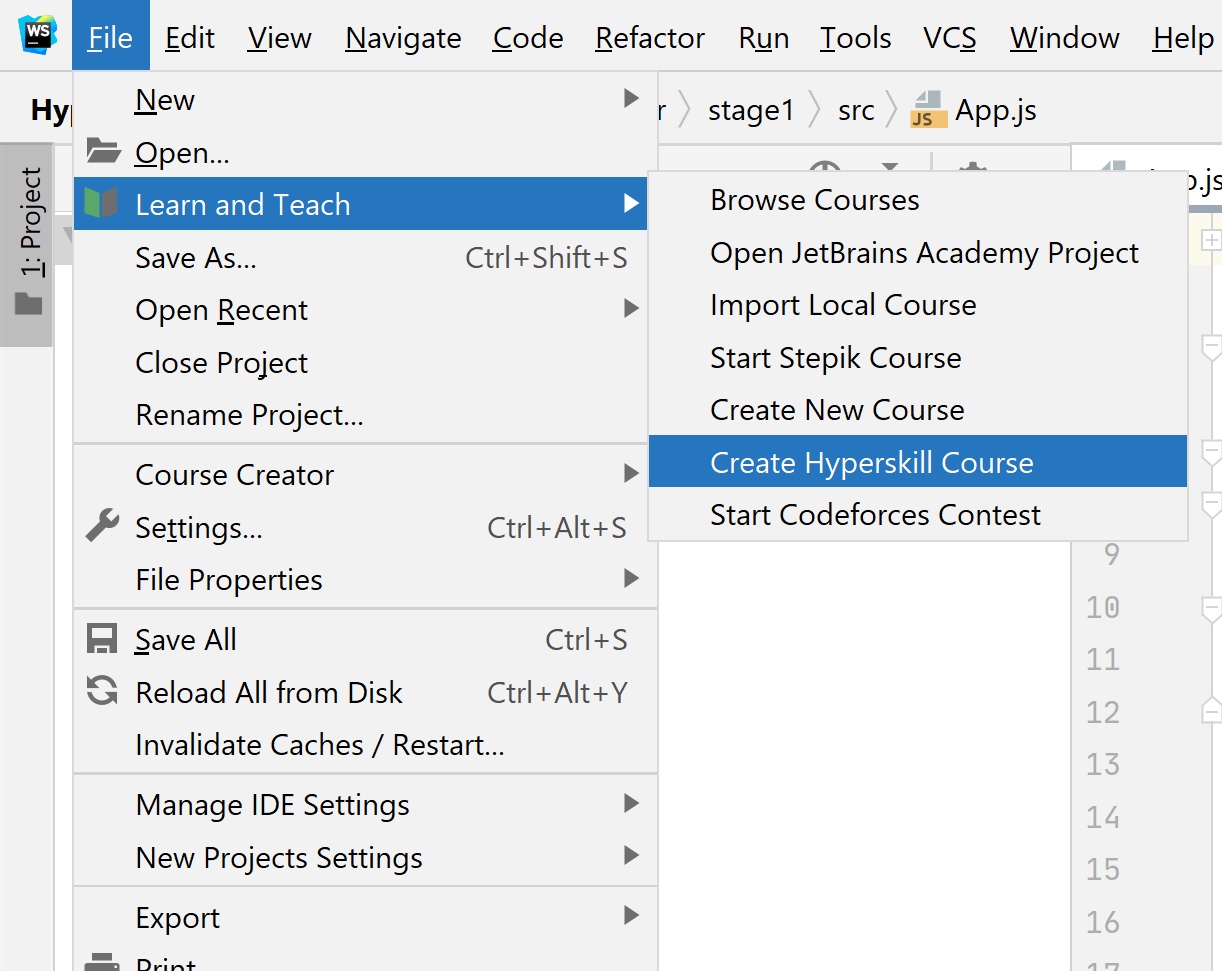Select Browse Courses
1222x971 pixels.
click(x=918, y=199)
